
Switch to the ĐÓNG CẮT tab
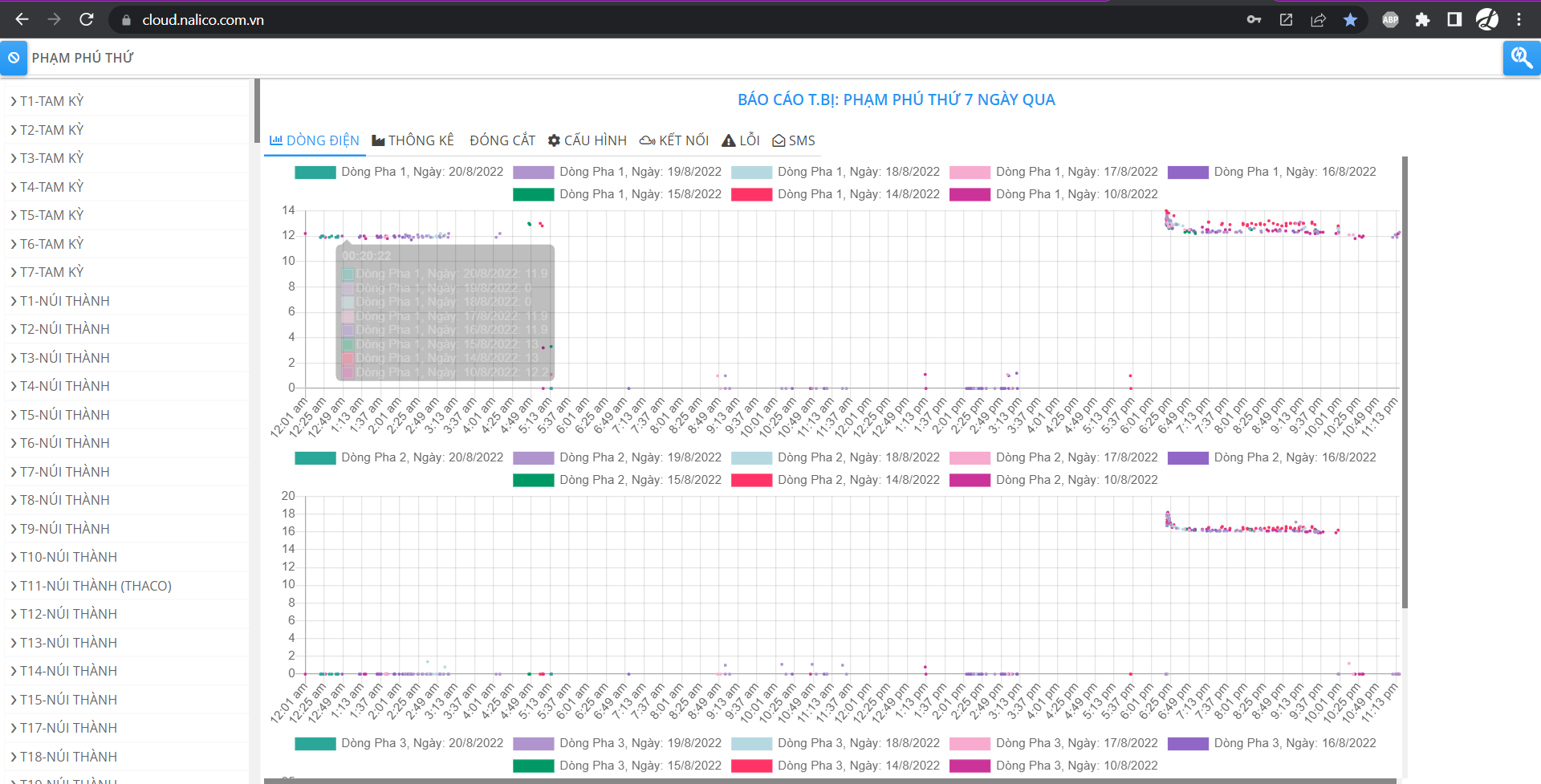click(502, 140)
